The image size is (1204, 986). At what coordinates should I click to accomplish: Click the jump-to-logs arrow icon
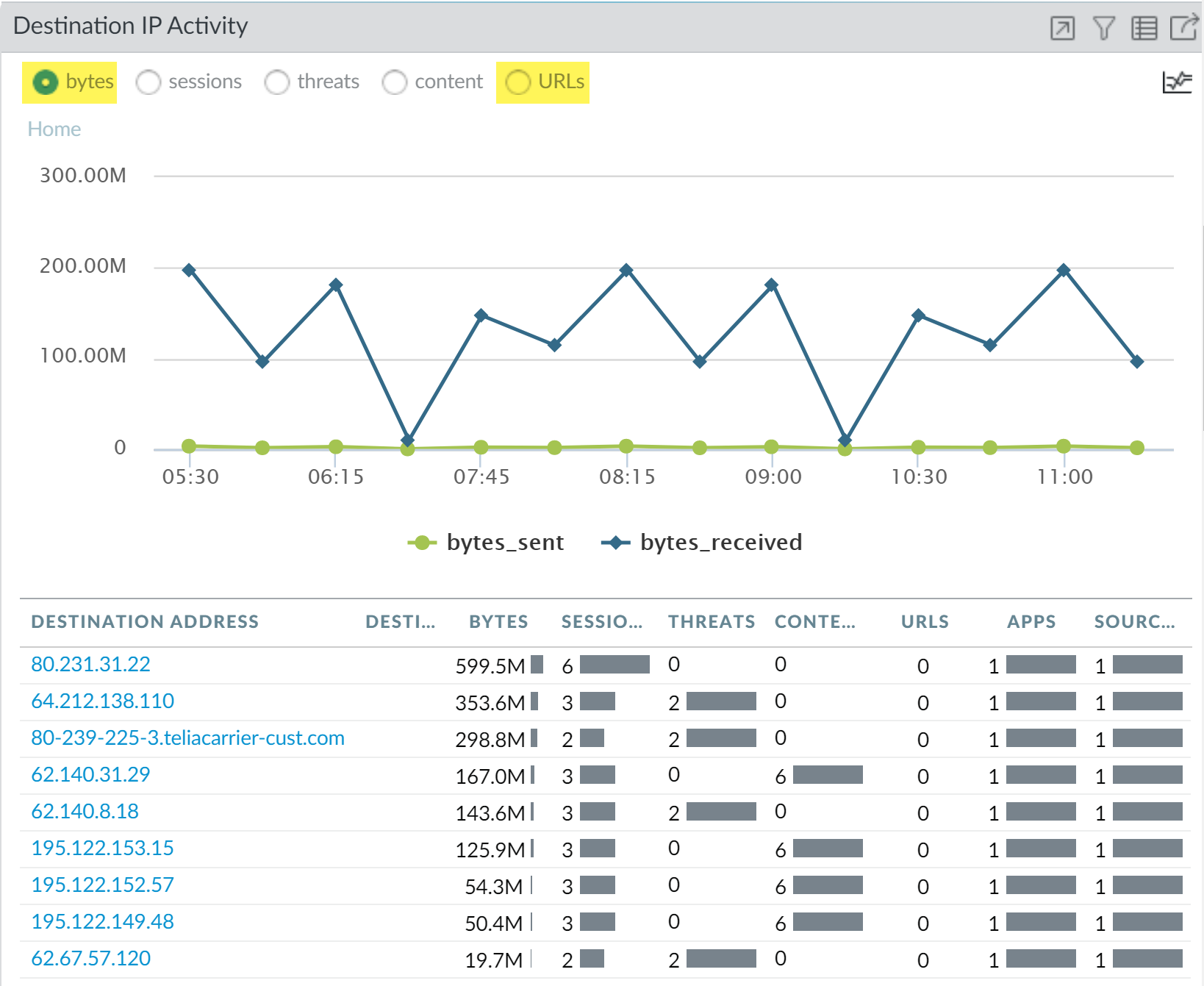tap(1062, 29)
